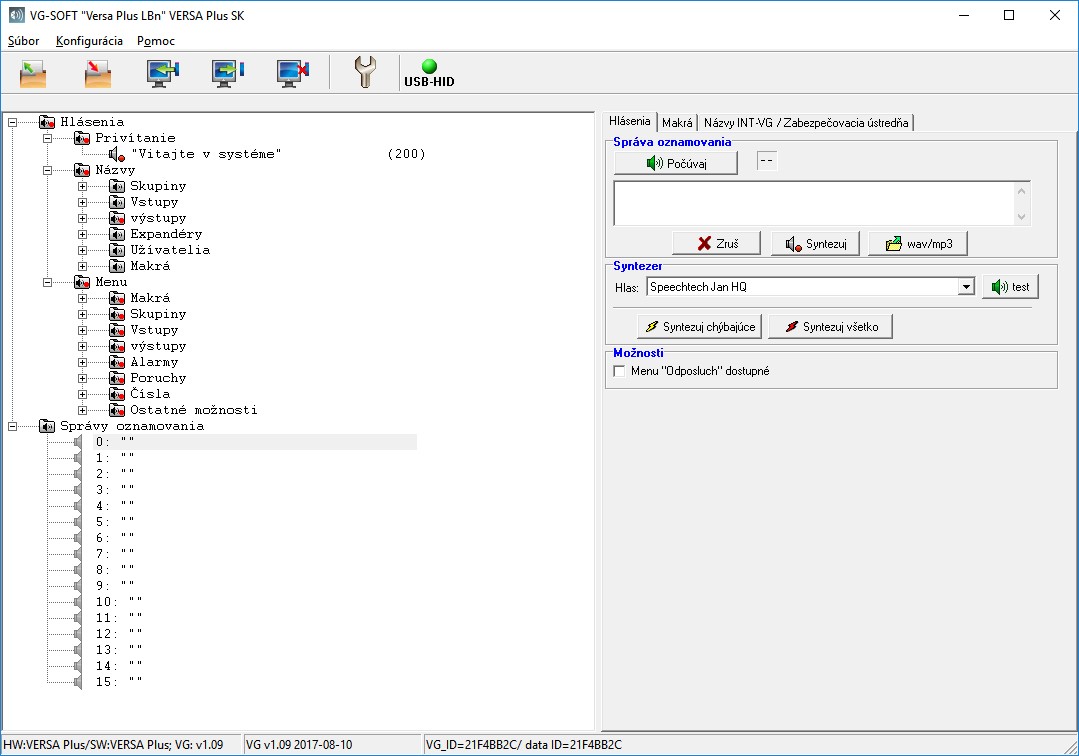Click the wav/mp3 import button
Screen dimensions: 1079x756
(918, 244)
